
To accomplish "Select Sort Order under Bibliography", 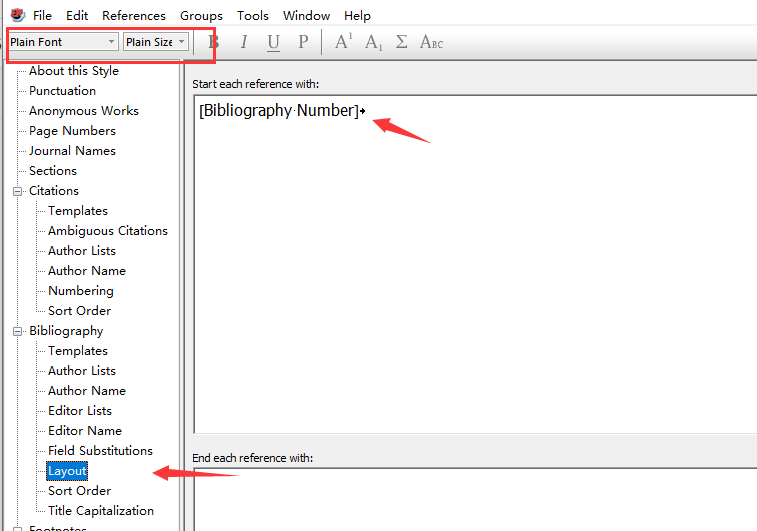I will pos(80,491).
